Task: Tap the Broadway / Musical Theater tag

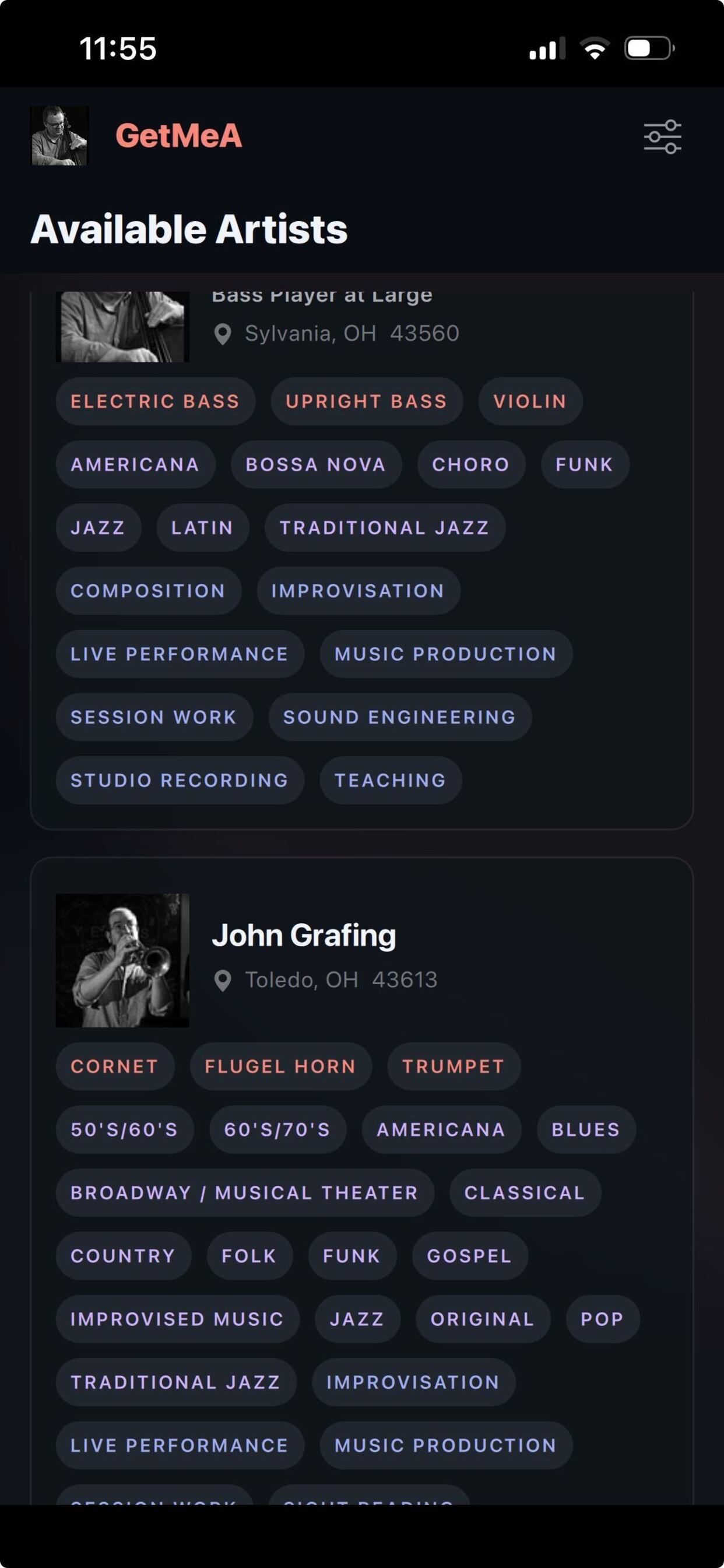Action: tap(245, 1192)
